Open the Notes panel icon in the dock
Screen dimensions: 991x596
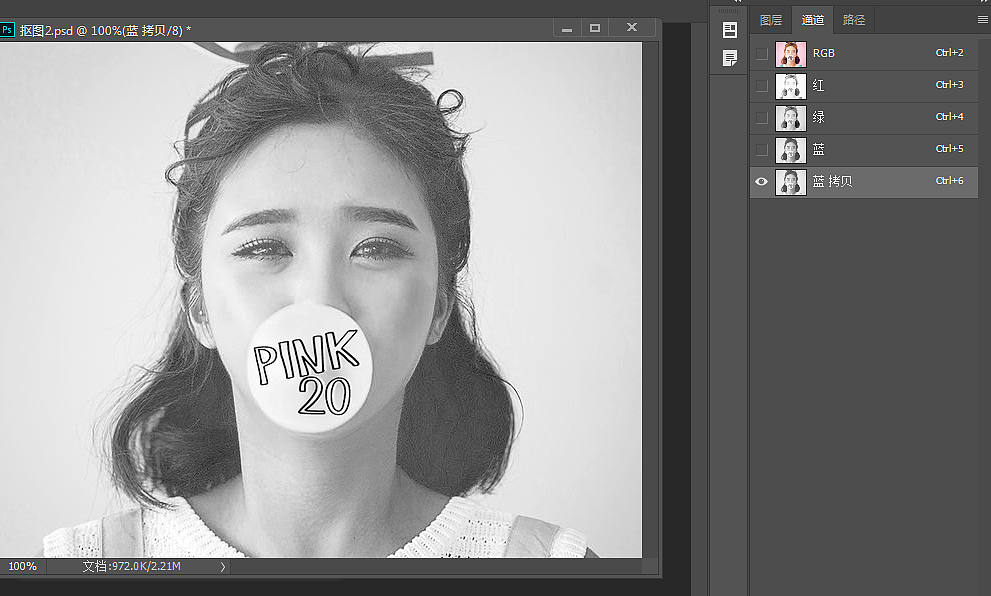(x=730, y=58)
